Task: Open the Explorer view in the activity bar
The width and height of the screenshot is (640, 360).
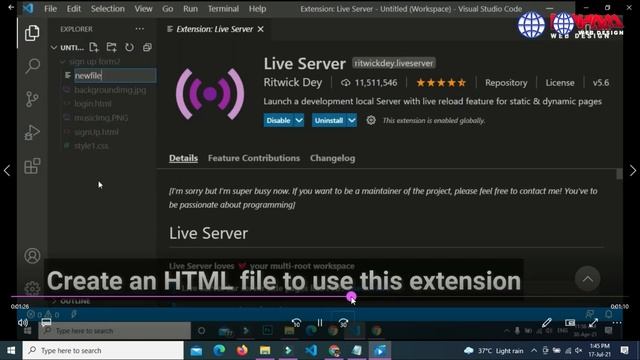Action: click(x=32, y=33)
